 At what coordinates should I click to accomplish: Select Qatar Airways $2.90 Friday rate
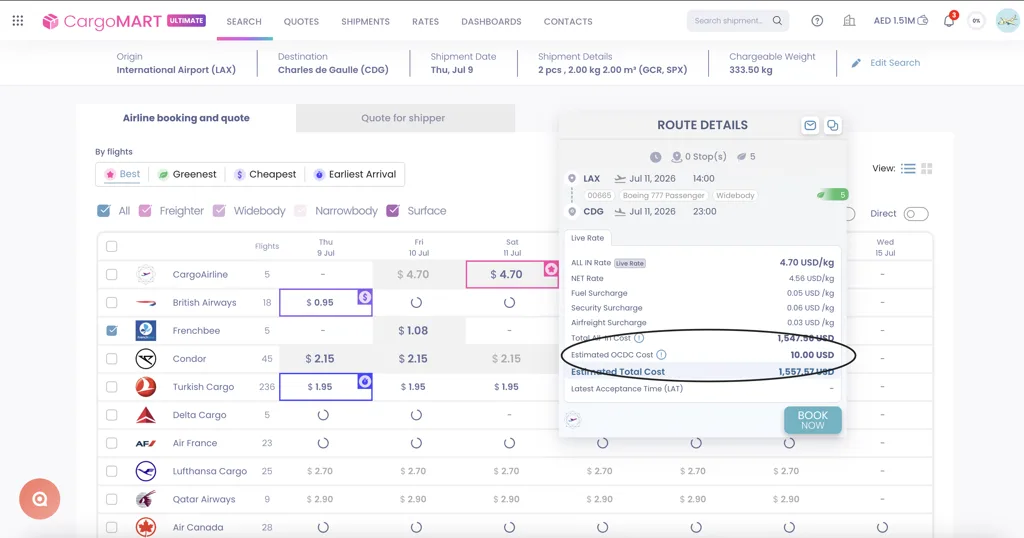(x=413, y=499)
